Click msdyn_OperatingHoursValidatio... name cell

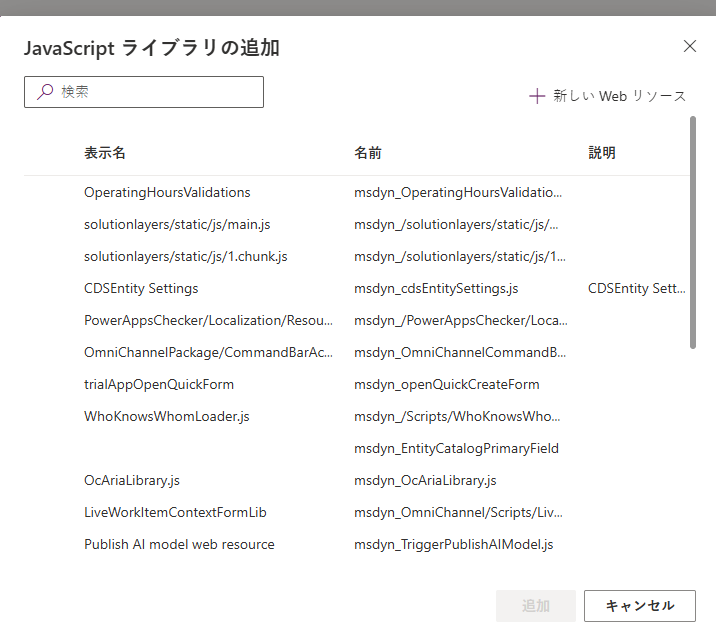458,192
